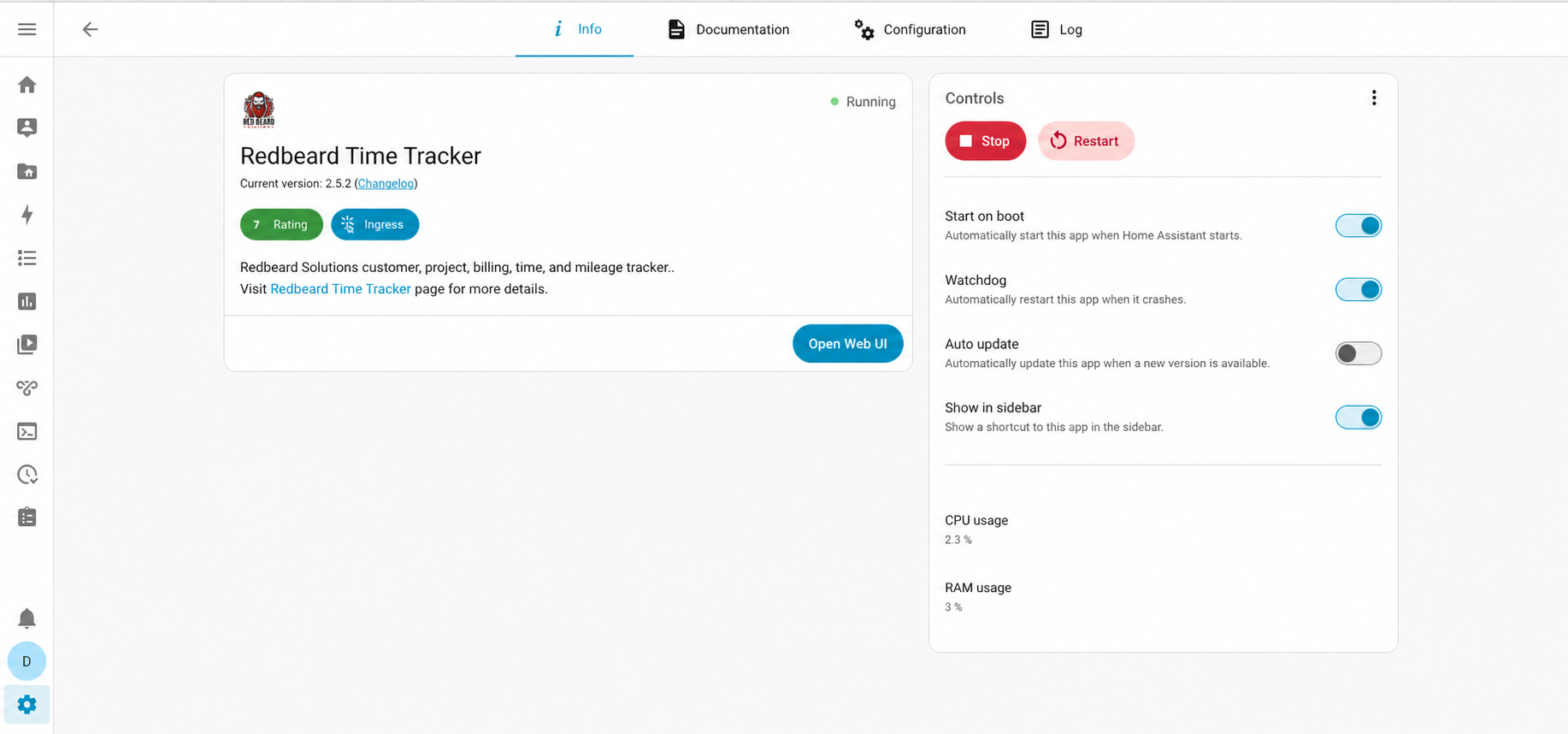1568x734 pixels.
Task: Toggle the Watchdog switch
Action: click(x=1358, y=289)
